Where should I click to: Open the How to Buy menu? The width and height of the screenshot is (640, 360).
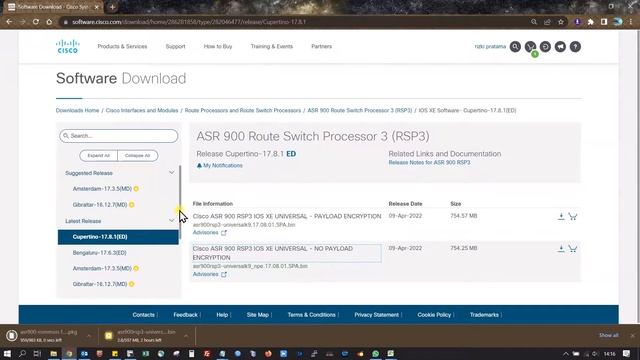coord(218,47)
